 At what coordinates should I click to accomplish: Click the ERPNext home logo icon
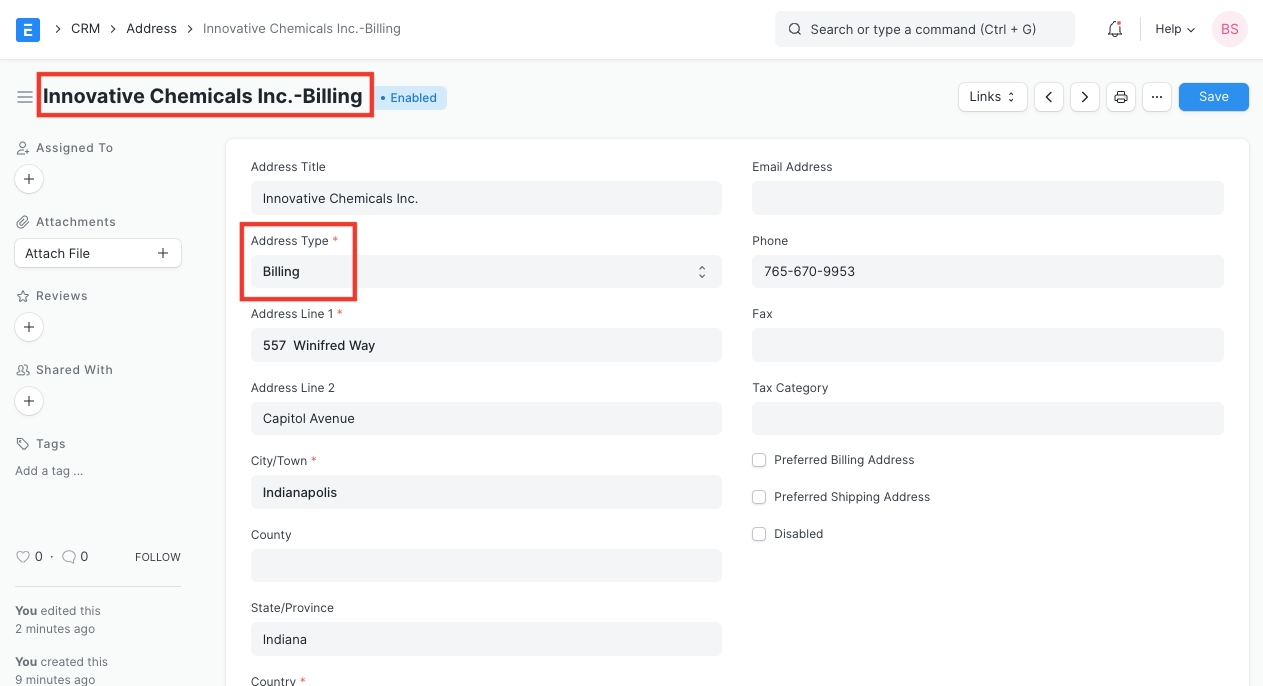[29, 29]
